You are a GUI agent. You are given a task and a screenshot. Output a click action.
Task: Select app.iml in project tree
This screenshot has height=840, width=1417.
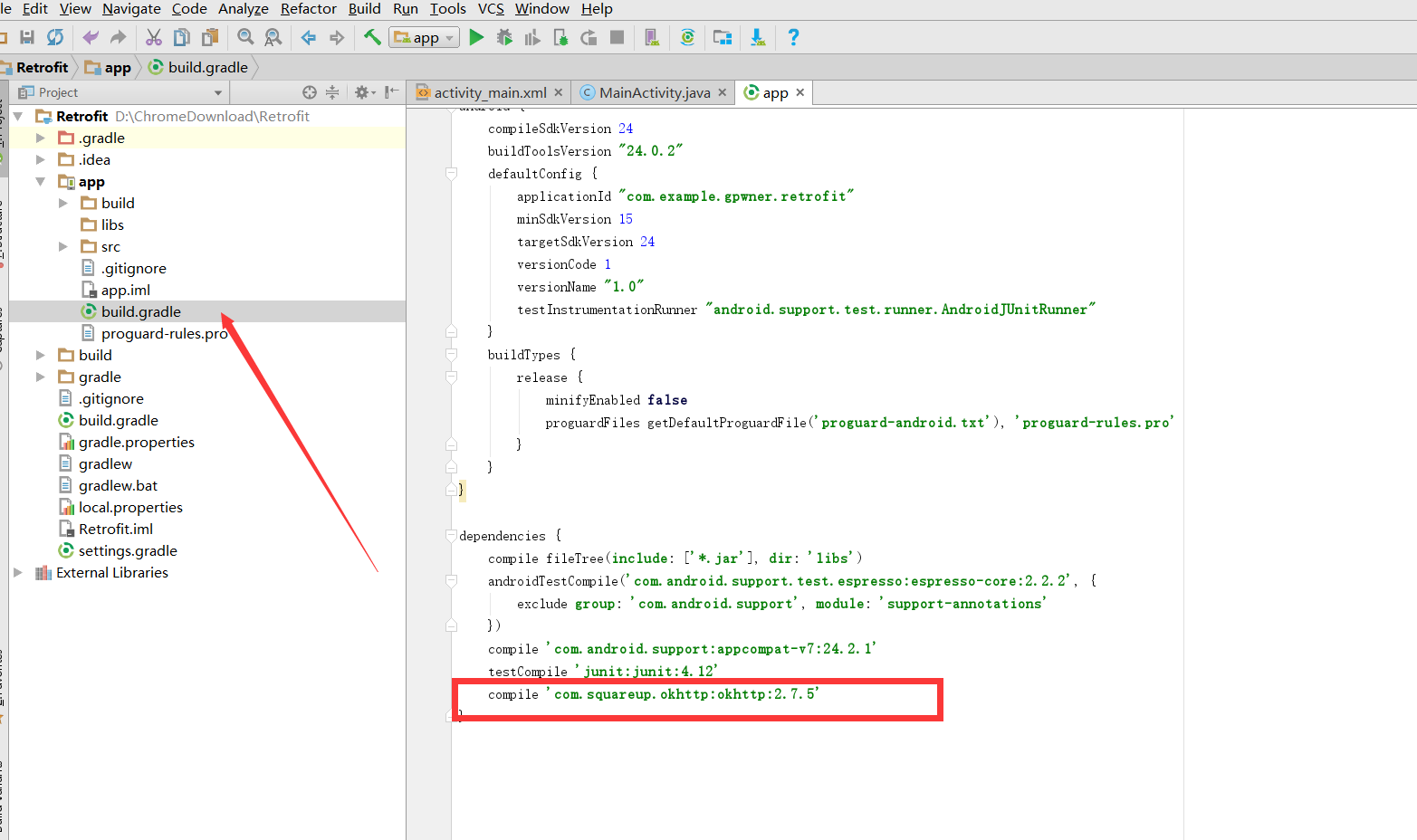click(x=126, y=290)
